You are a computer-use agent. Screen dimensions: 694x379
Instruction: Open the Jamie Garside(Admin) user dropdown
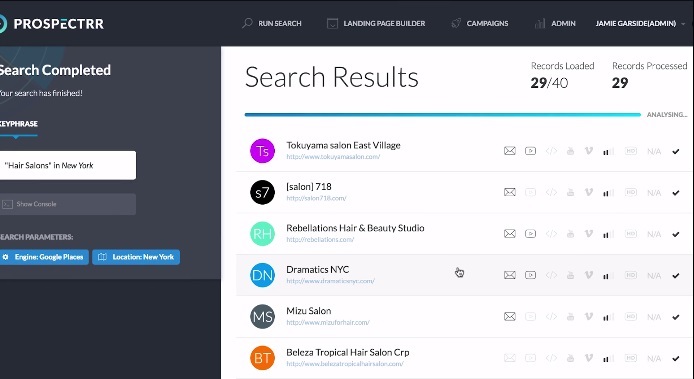640,23
